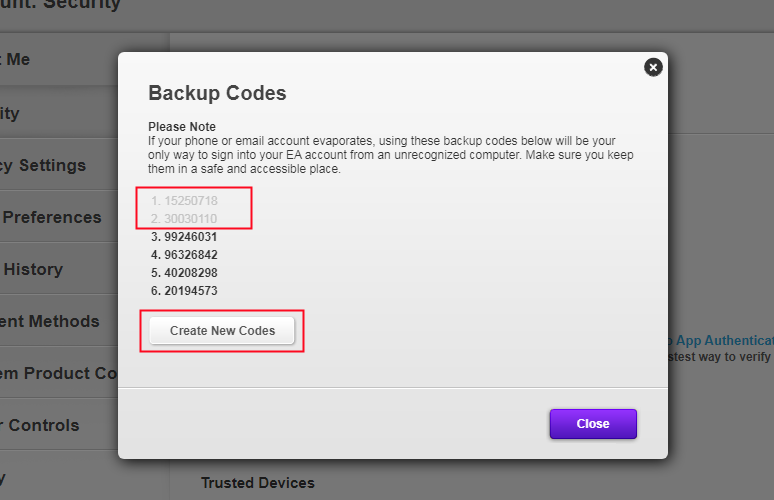Click the Create New Codes button
774x500 pixels.
point(222,331)
